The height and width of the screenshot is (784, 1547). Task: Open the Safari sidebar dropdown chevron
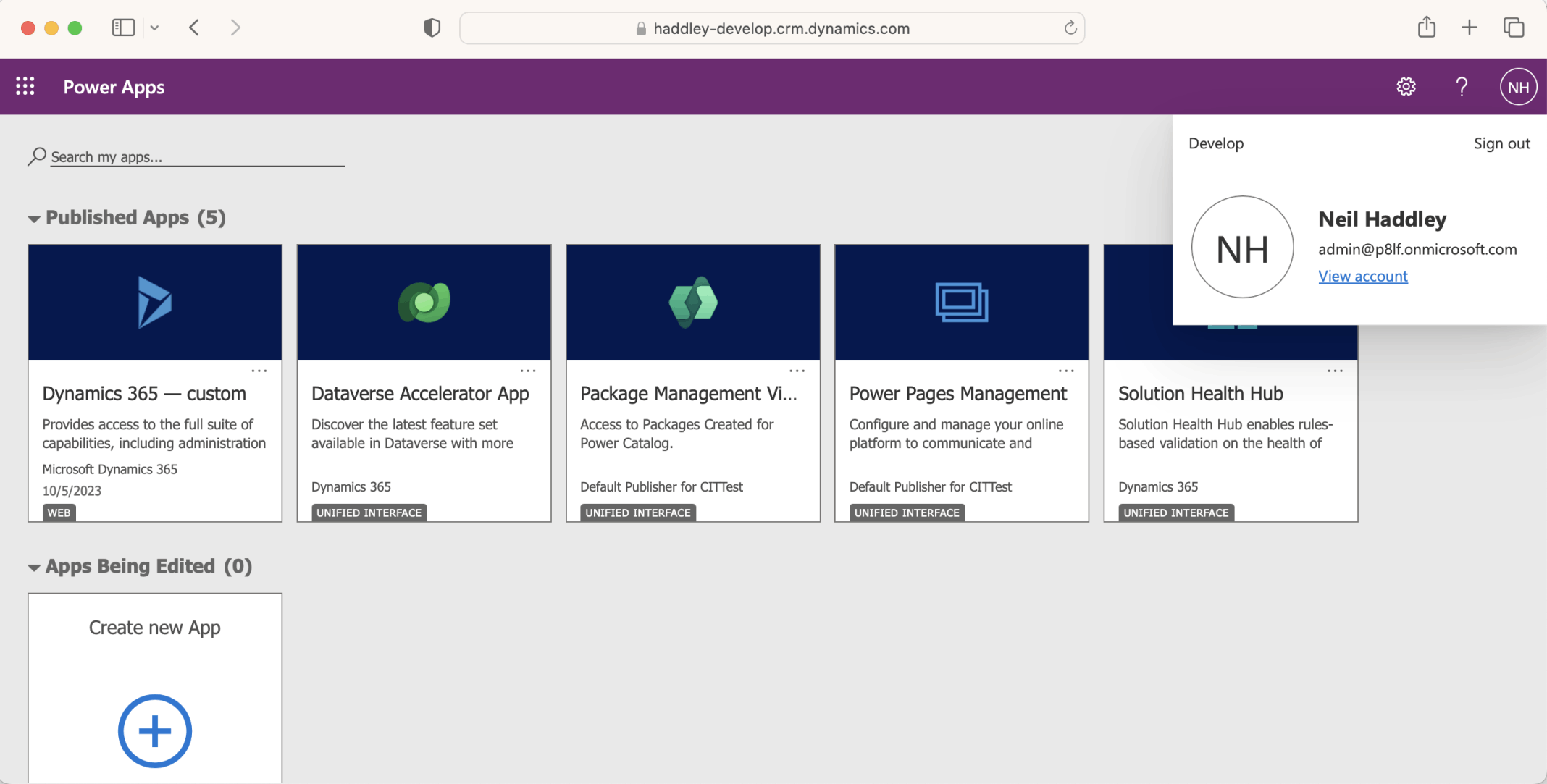click(154, 28)
